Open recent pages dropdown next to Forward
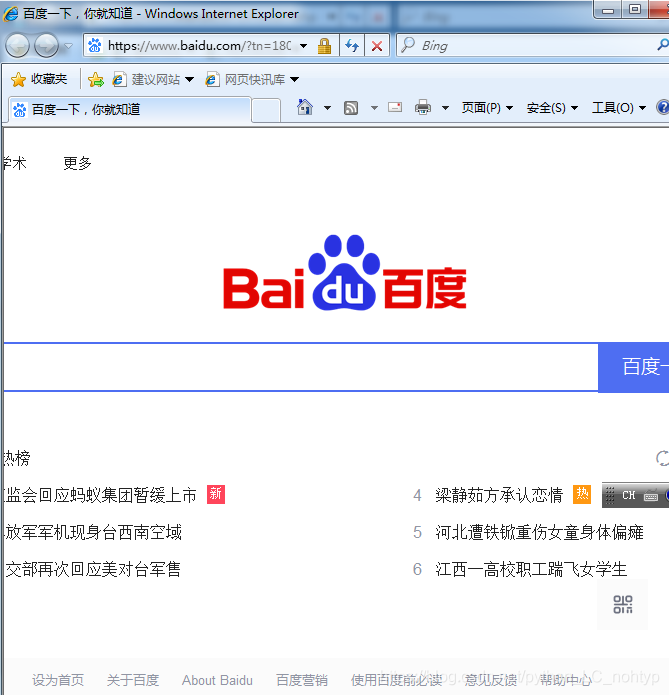This screenshot has width=669, height=695. pyautogui.click(x=68, y=46)
